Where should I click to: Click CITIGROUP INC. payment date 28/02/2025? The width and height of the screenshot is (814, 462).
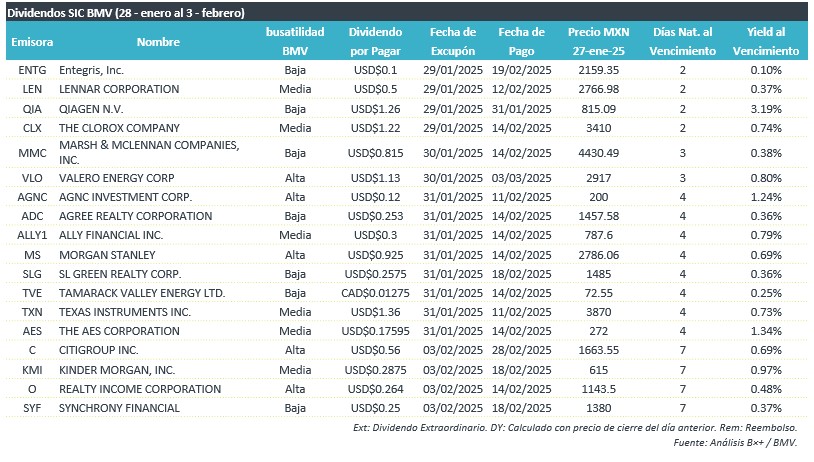[522, 350]
